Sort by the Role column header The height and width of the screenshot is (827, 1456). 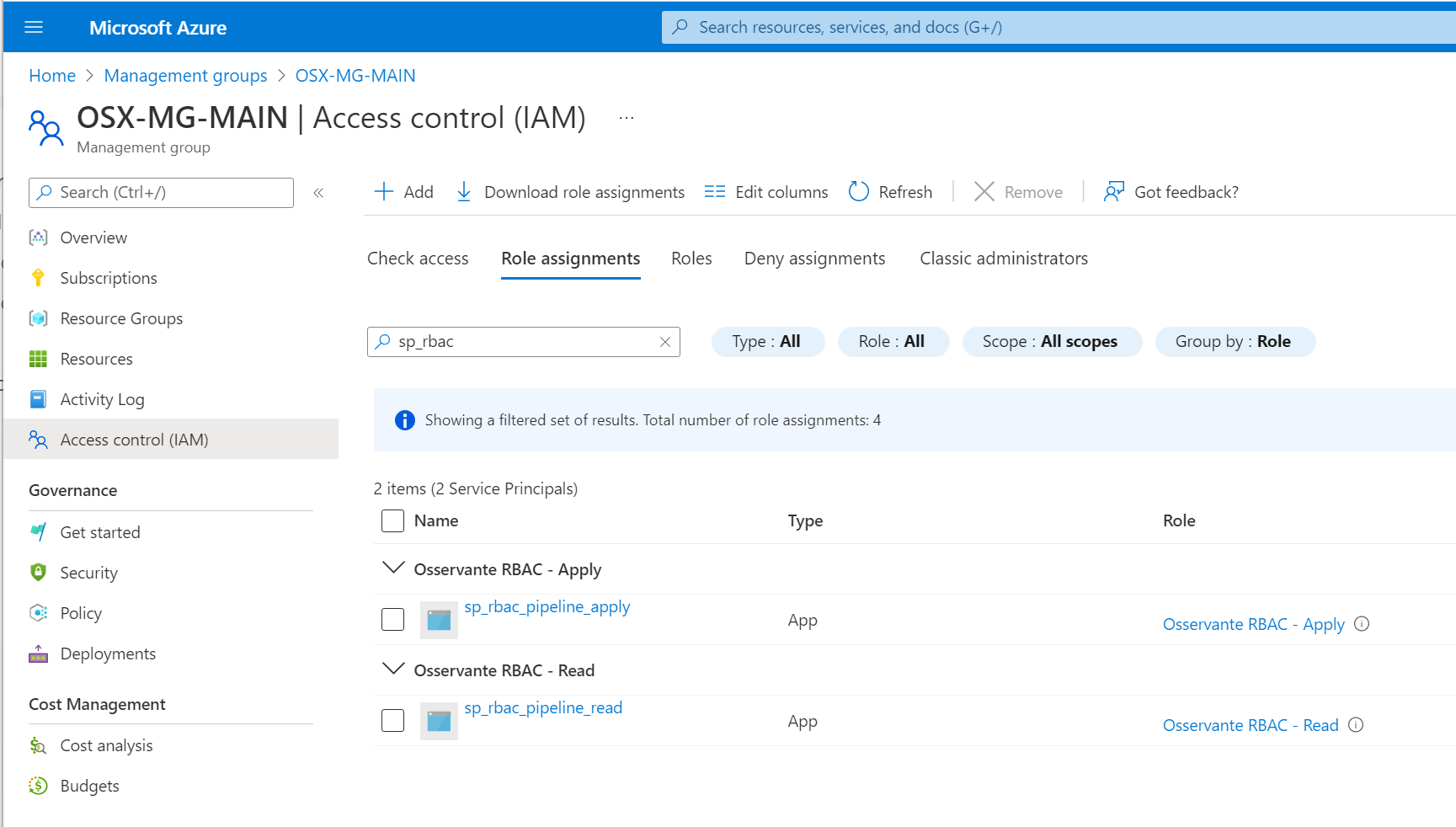tap(1179, 520)
